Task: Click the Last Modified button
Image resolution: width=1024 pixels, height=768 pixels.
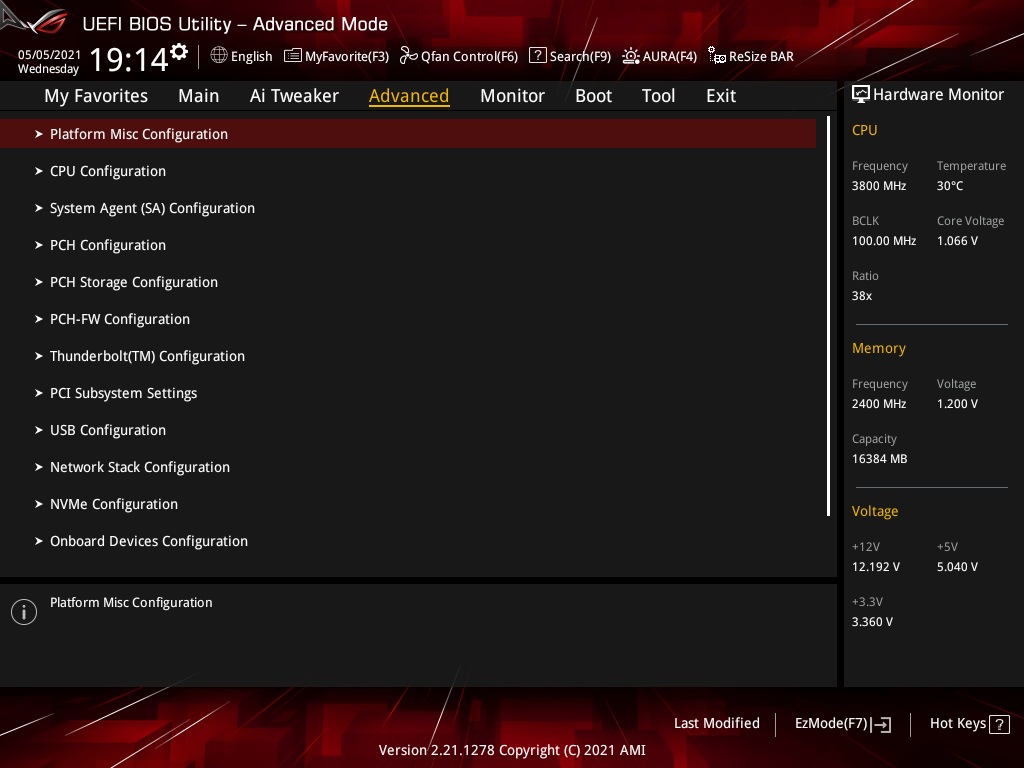Action: (x=716, y=724)
